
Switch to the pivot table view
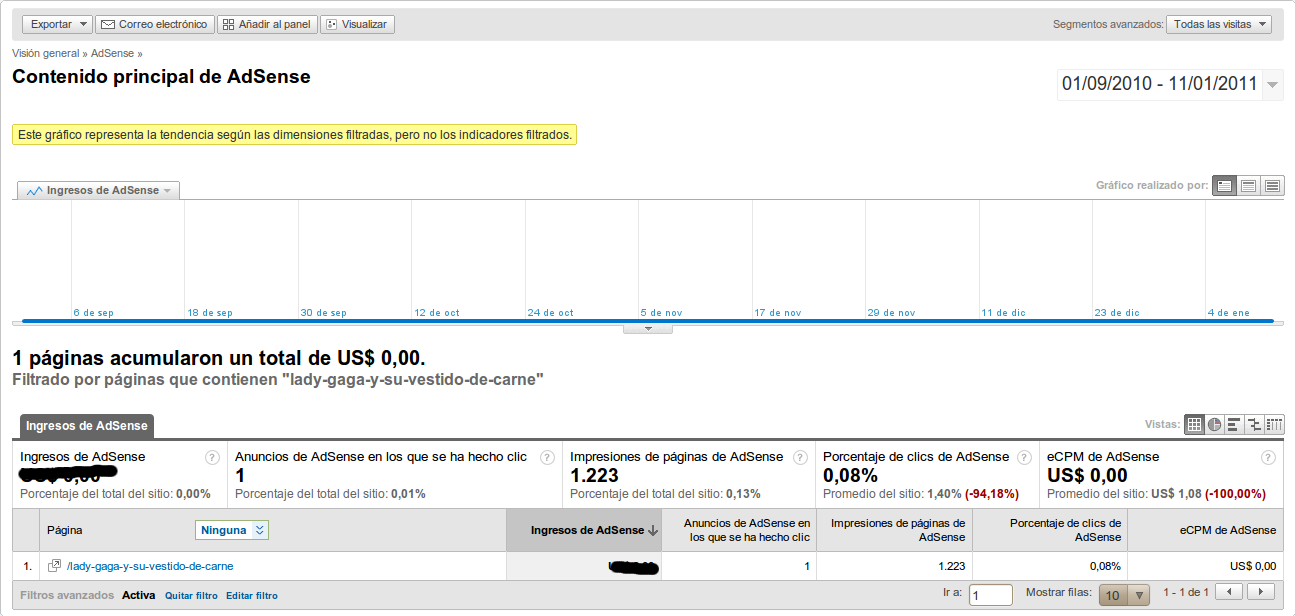coord(1274,425)
